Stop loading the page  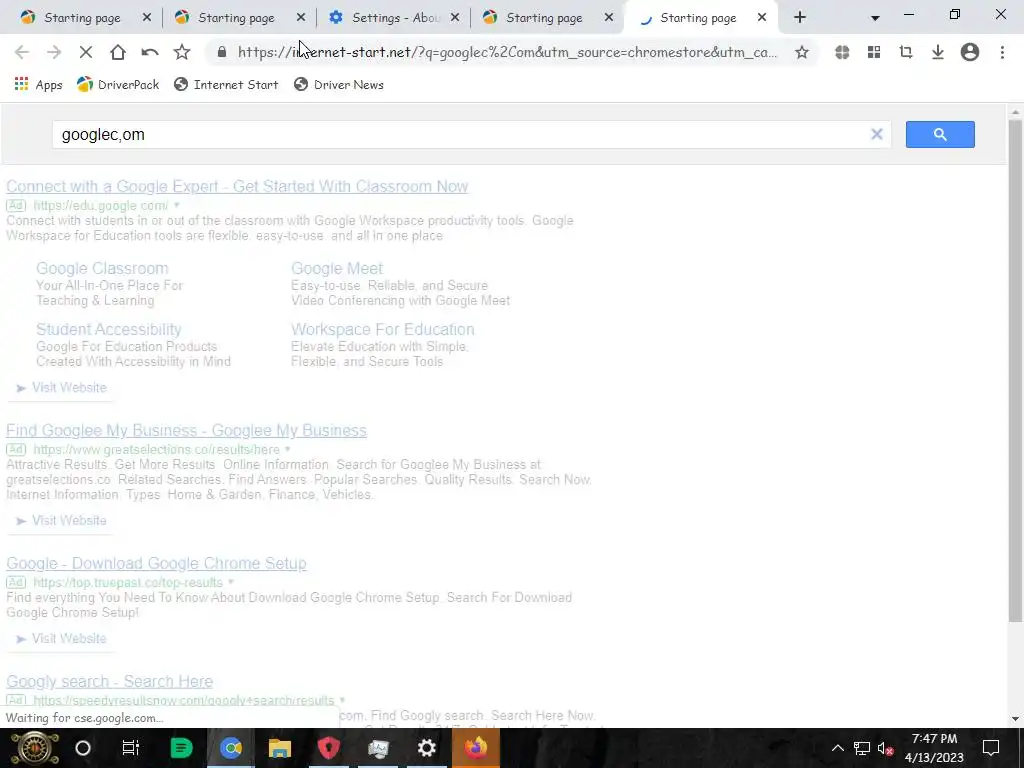click(86, 52)
